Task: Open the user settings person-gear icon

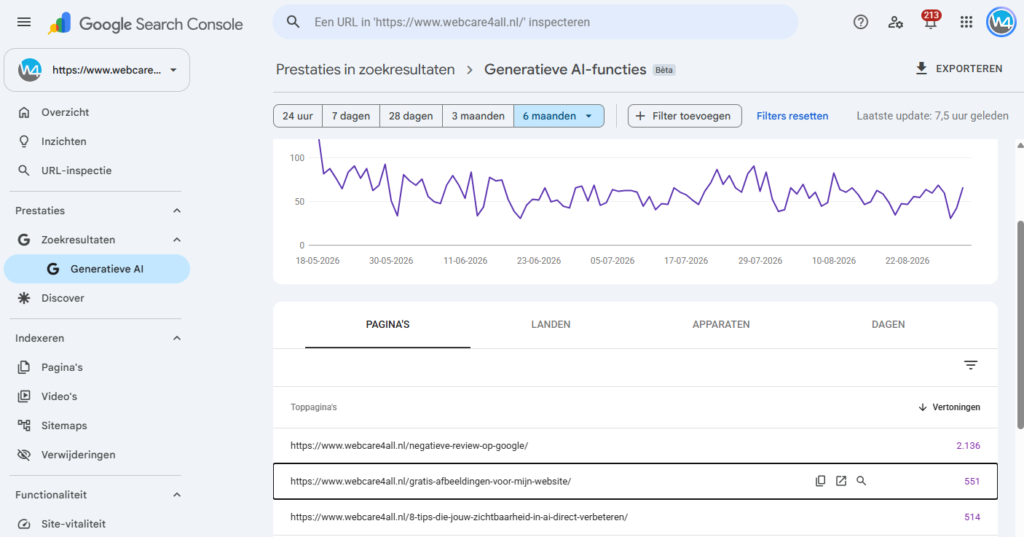Action: pyautogui.click(x=895, y=22)
